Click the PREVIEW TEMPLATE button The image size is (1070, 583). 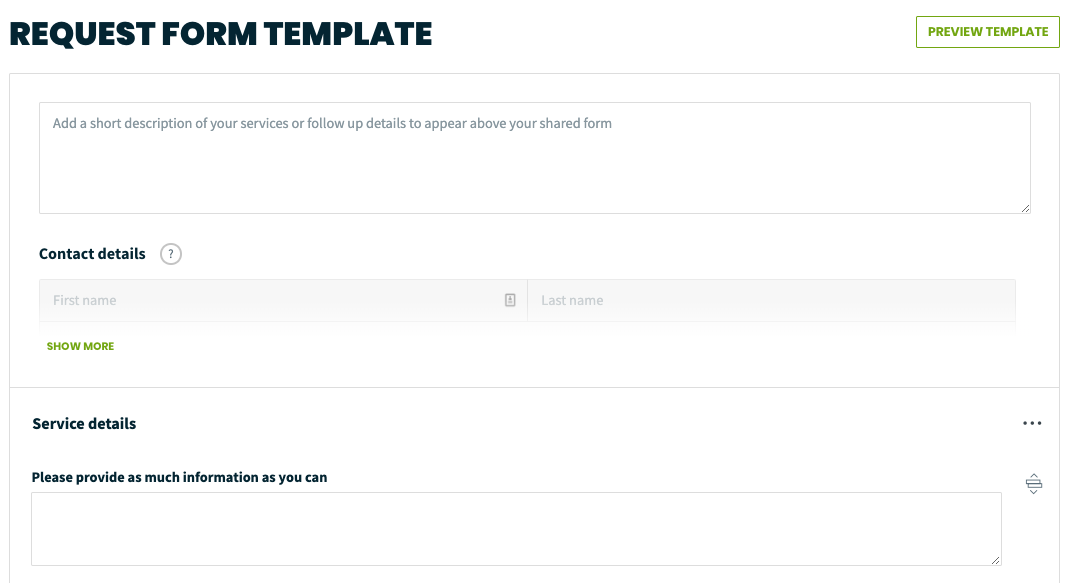987,31
